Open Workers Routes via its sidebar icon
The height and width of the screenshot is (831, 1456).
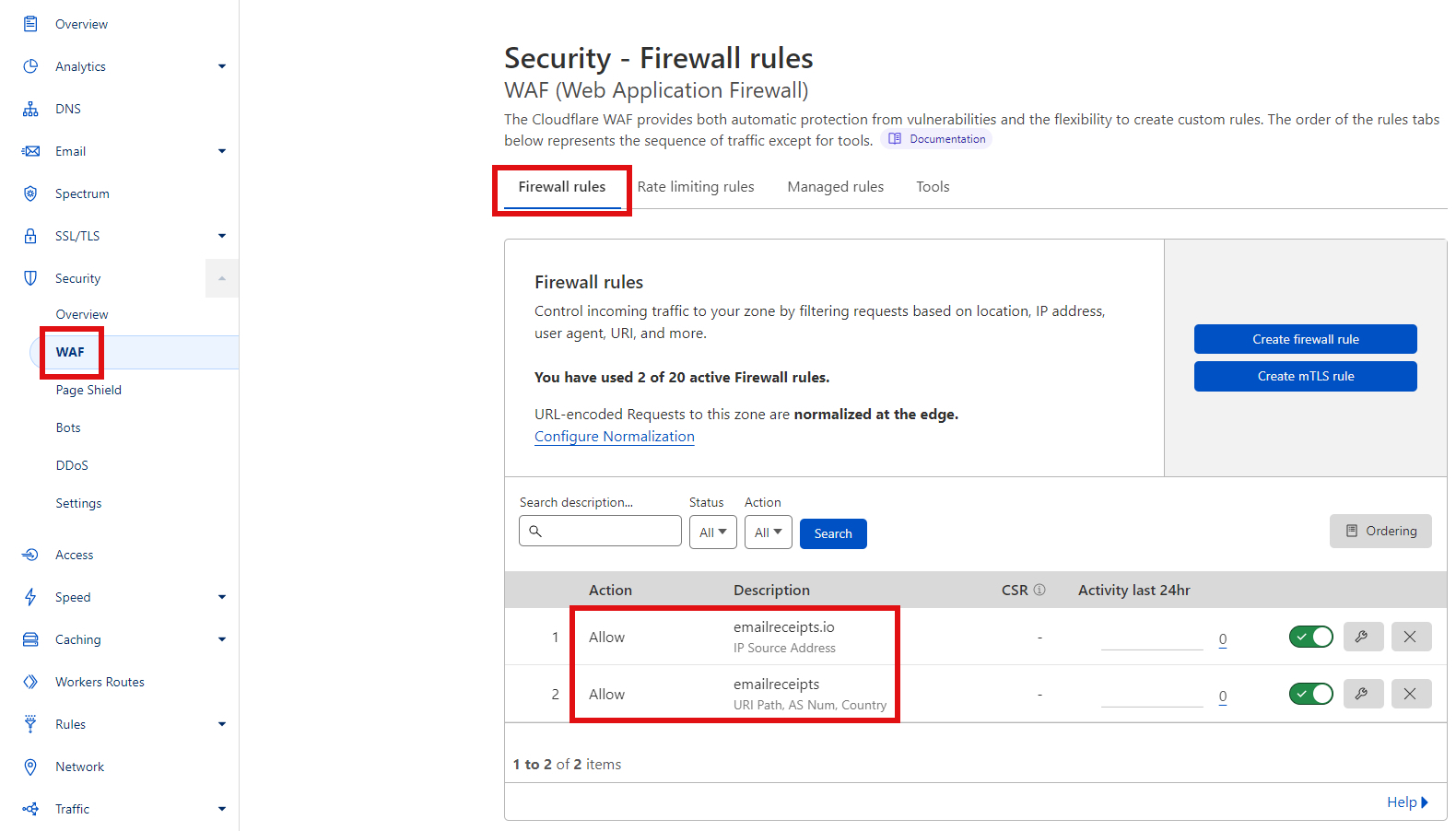point(29,681)
